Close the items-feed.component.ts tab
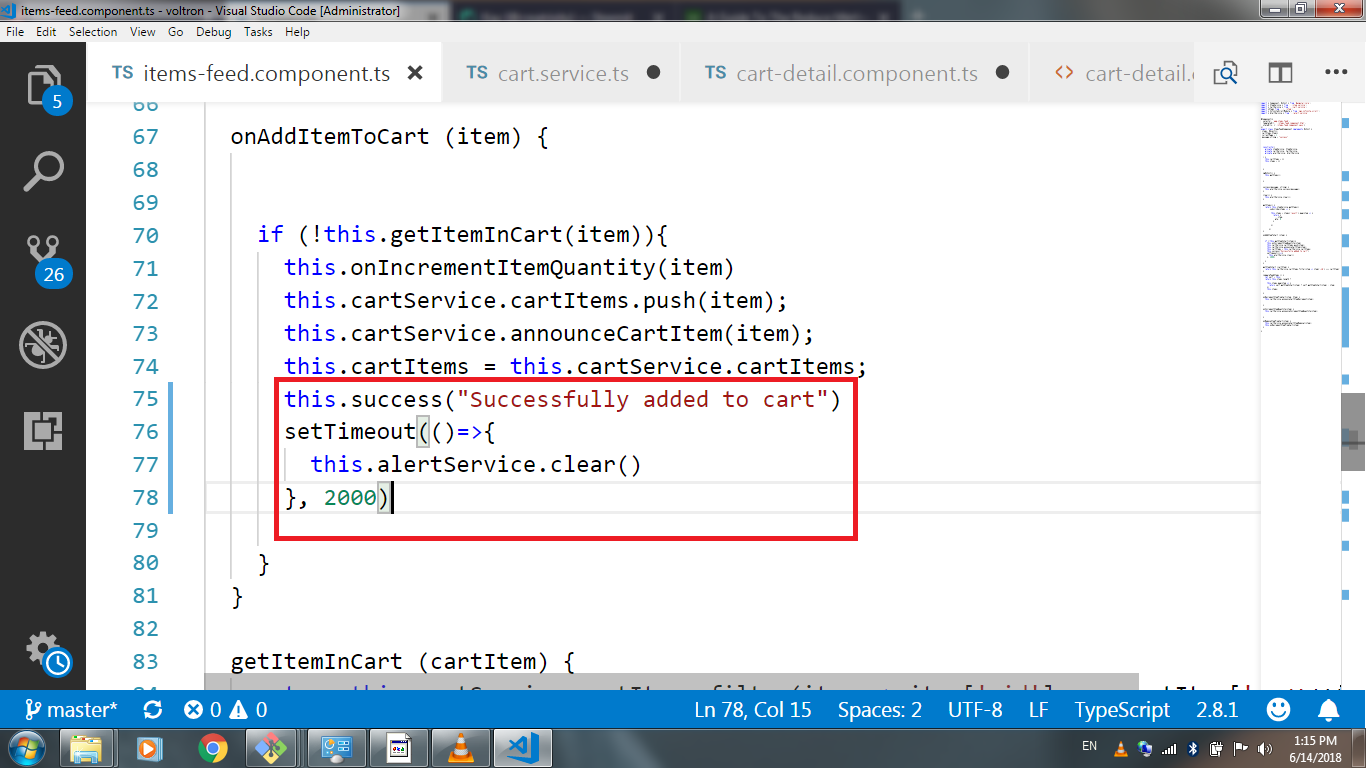The width and height of the screenshot is (1366, 768). 416,73
